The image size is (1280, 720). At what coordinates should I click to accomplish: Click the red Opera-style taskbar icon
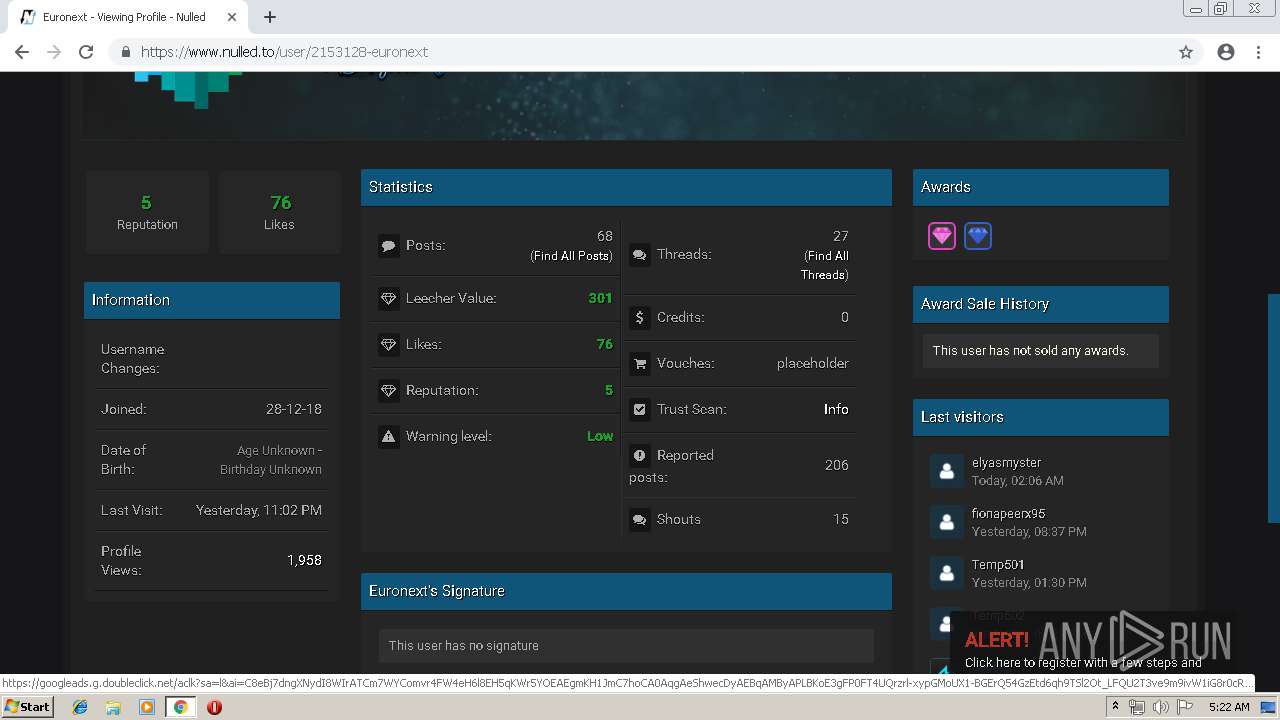point(214,707)
